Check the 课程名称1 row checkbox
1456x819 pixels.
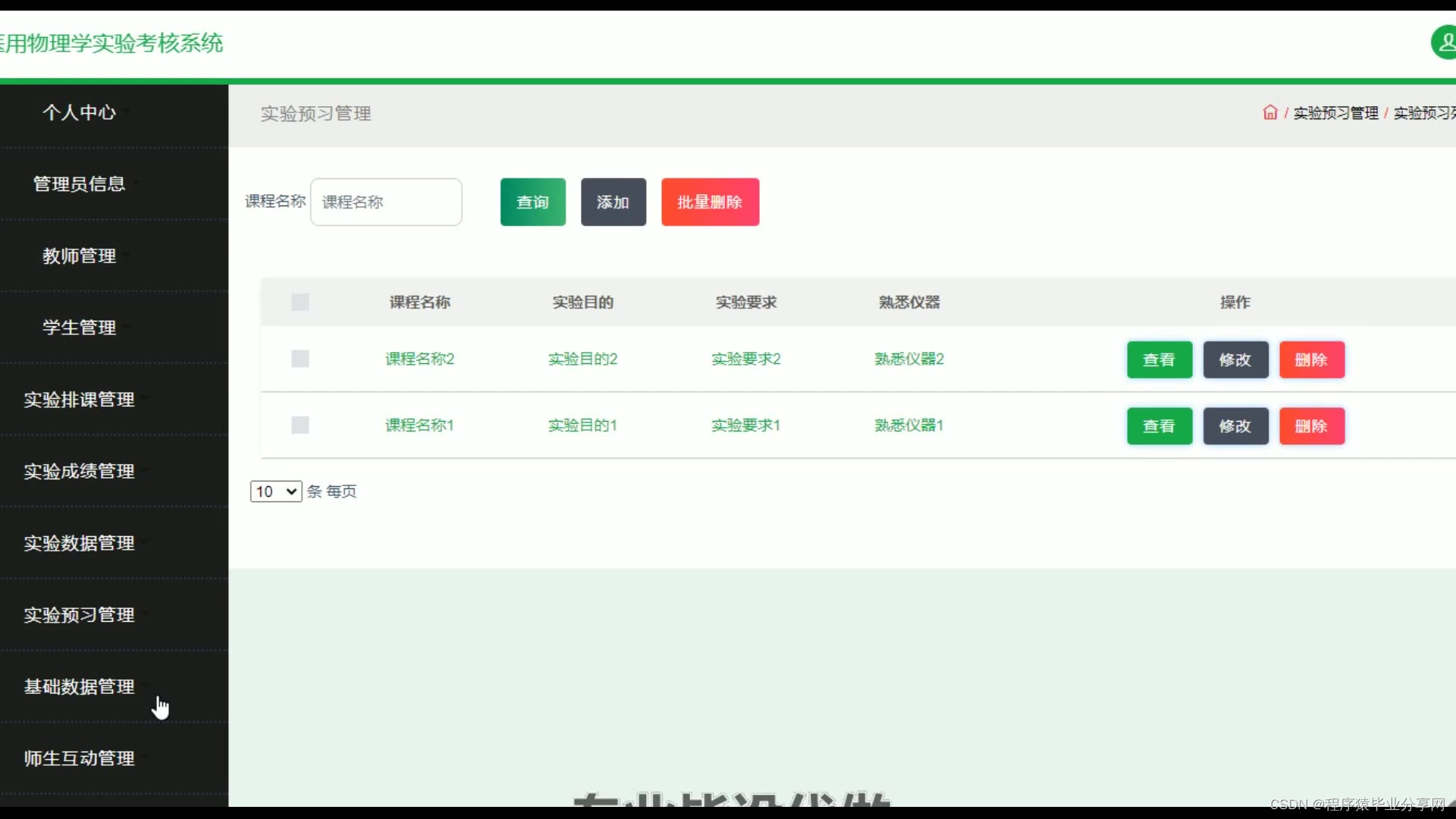tap(300, 425)
